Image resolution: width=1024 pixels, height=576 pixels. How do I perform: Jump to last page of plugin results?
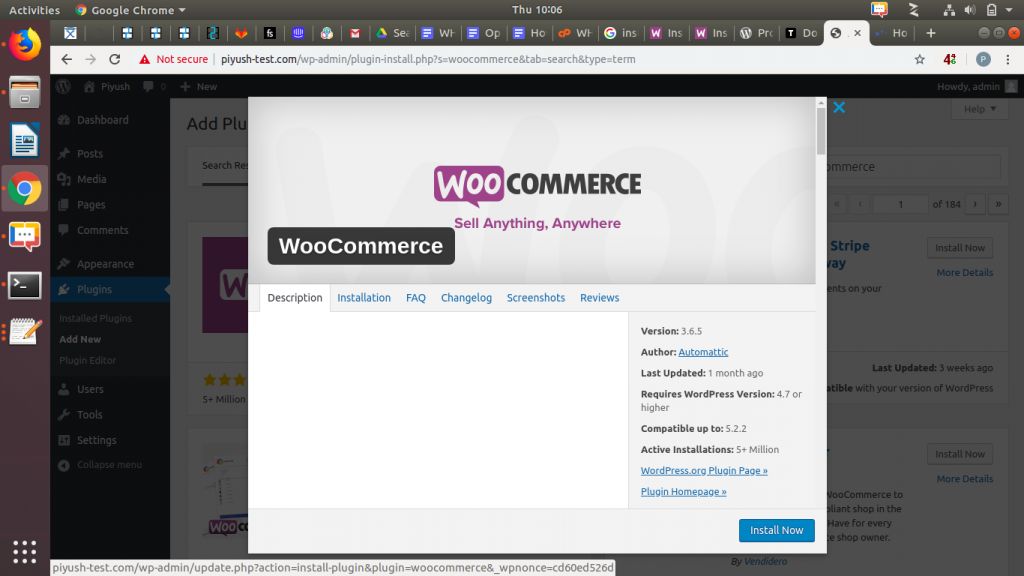pyautogui.click(x=998, y=204)
